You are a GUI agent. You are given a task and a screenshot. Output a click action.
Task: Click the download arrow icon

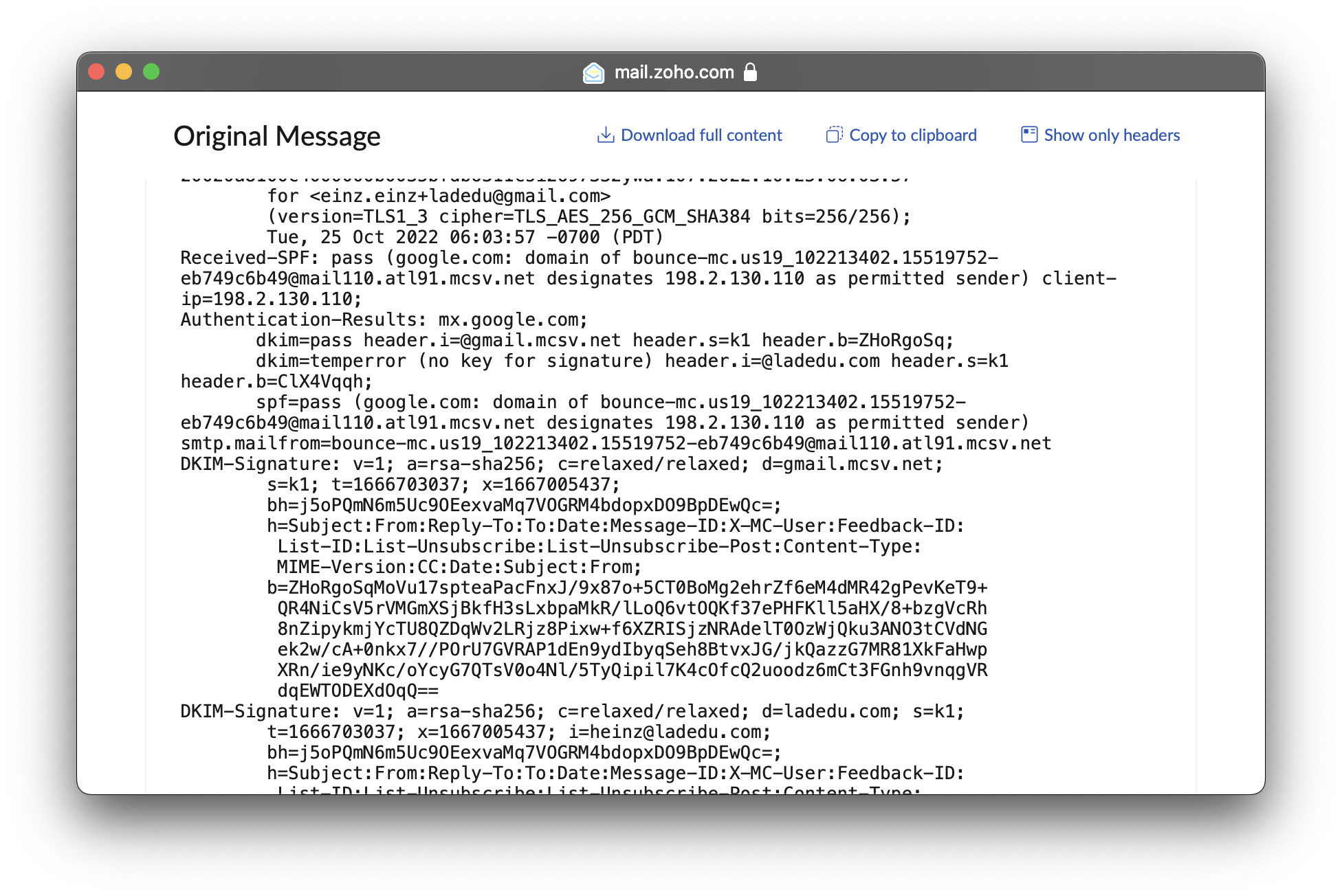click(x=605, y=135)
